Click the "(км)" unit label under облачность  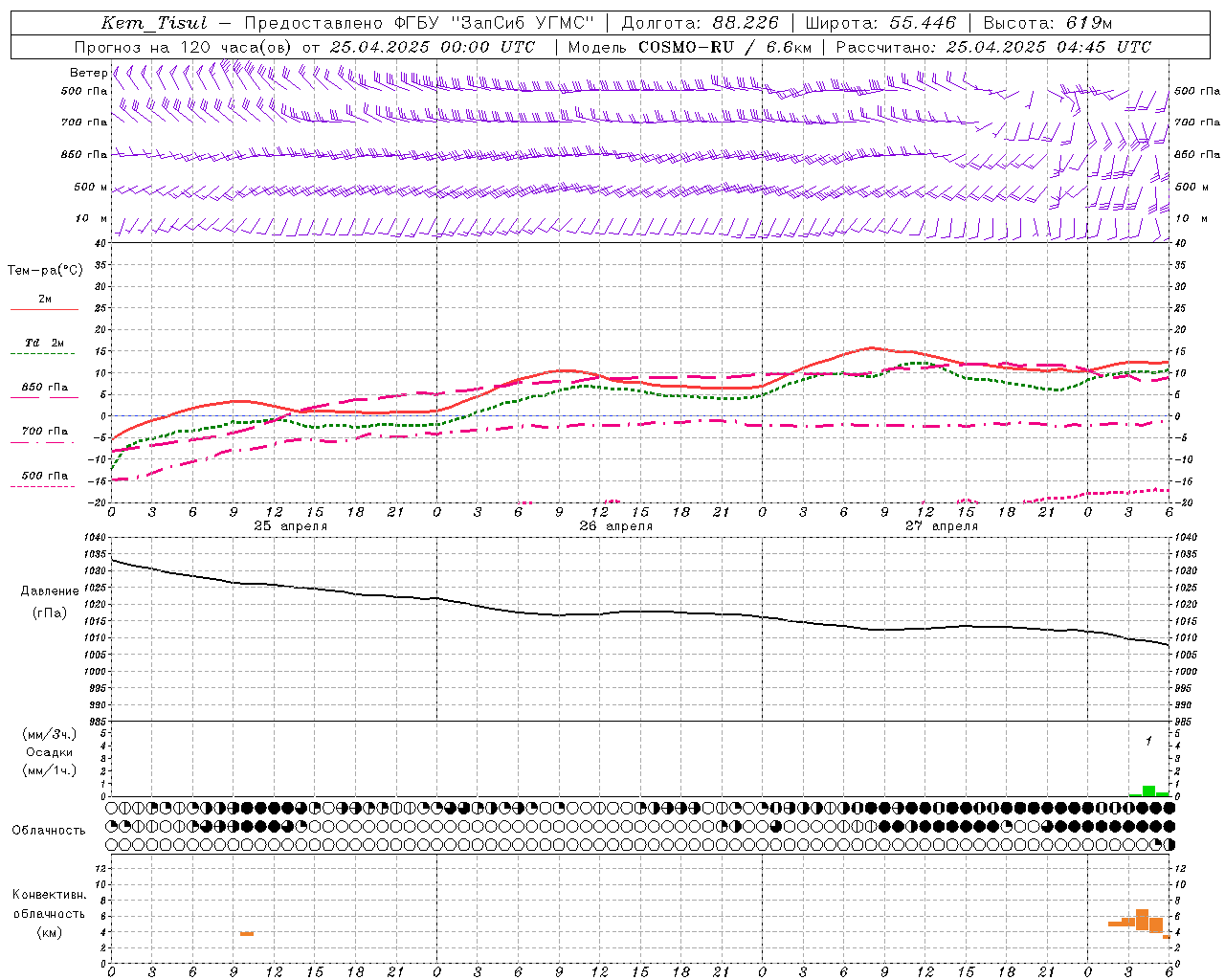50,932
